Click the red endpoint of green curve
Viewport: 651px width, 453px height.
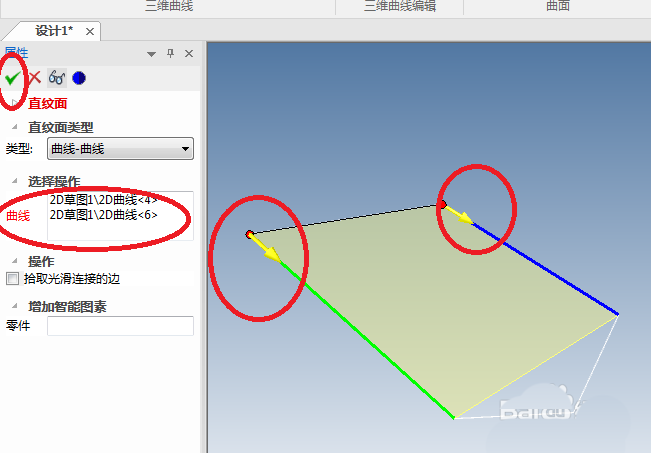[250, 235]
